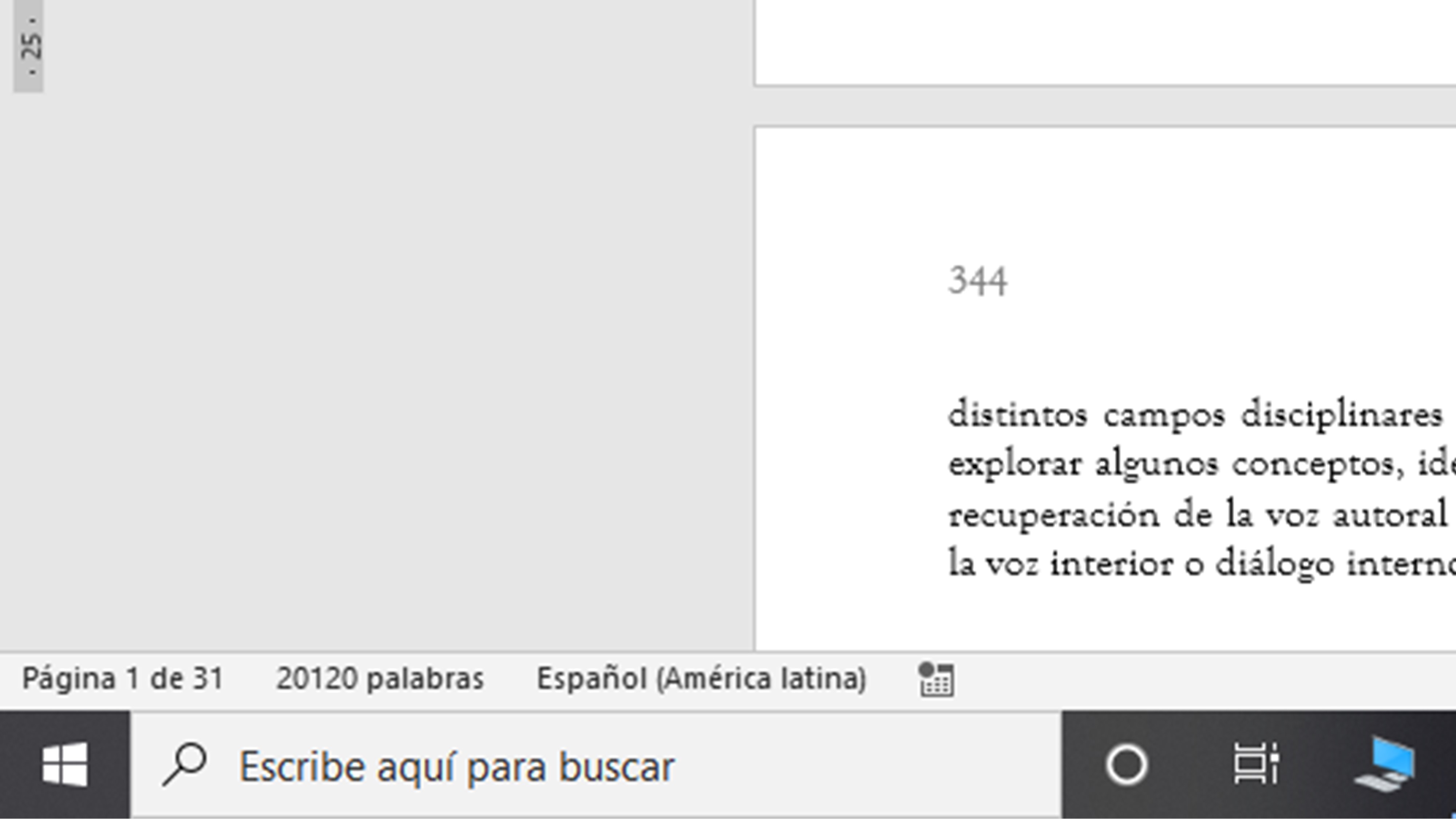
Task: Open the Windows Start menu
Action: (x=65, y=765)
